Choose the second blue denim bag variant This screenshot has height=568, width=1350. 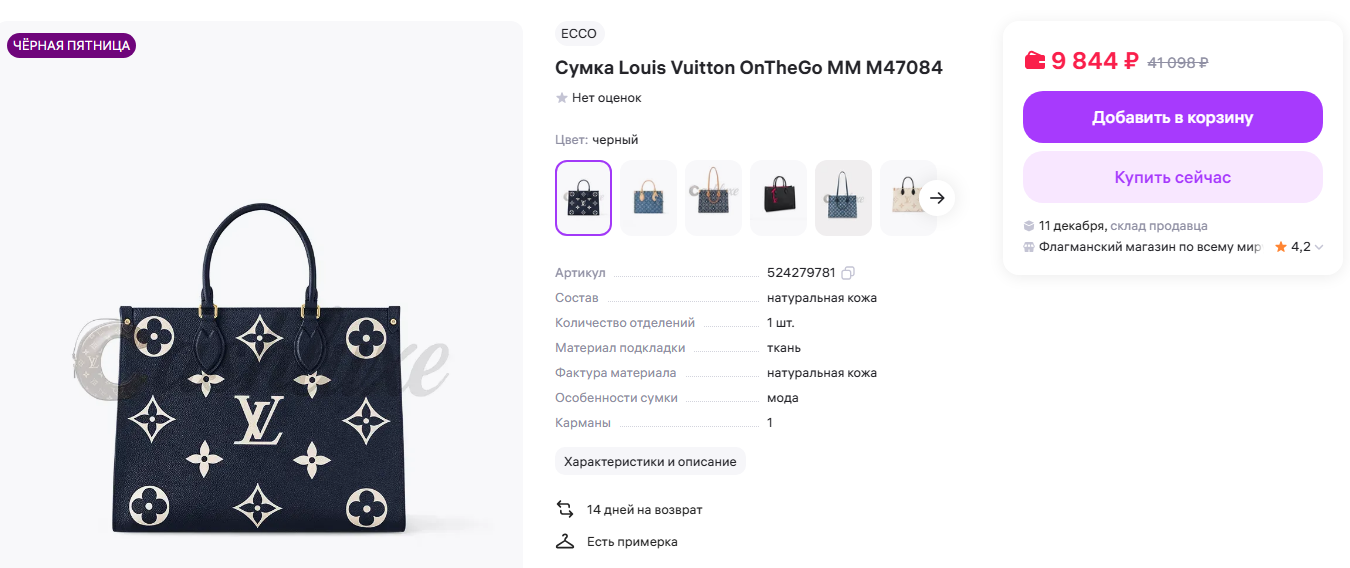713,198
